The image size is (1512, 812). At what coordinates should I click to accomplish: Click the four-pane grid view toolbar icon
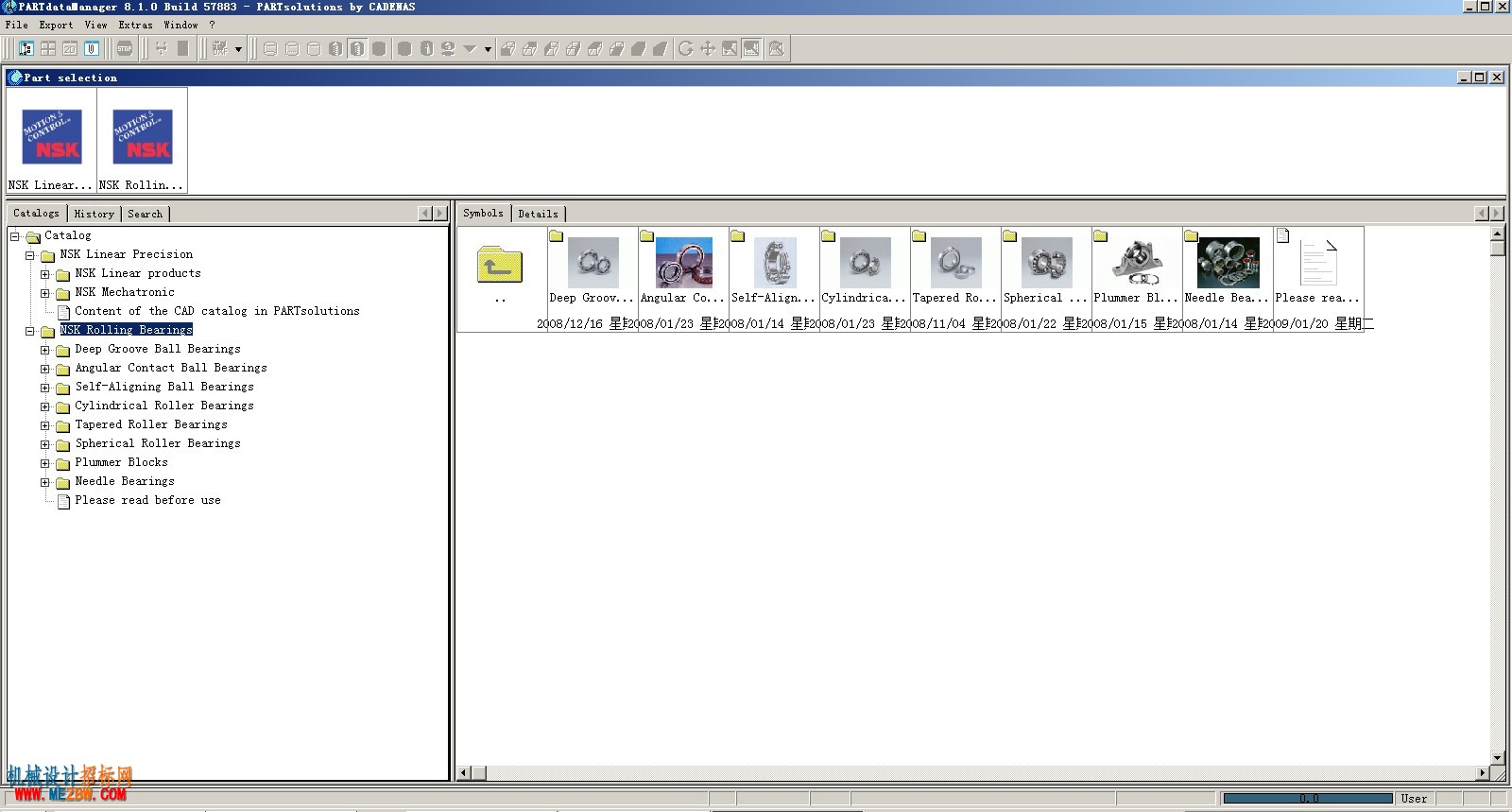[x=47, y=48]
